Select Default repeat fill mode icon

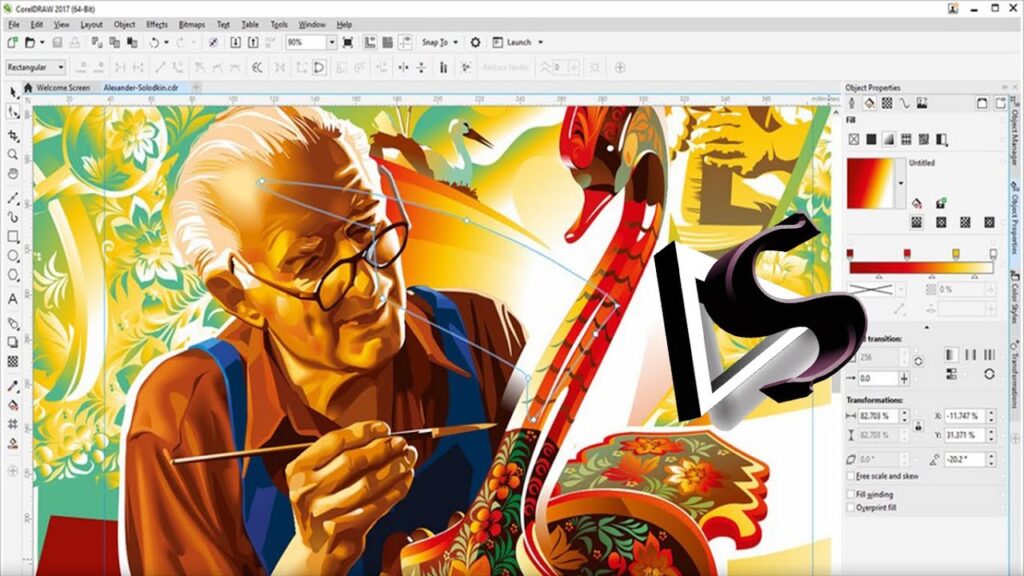pyautogui.click(x=951, y=355)
